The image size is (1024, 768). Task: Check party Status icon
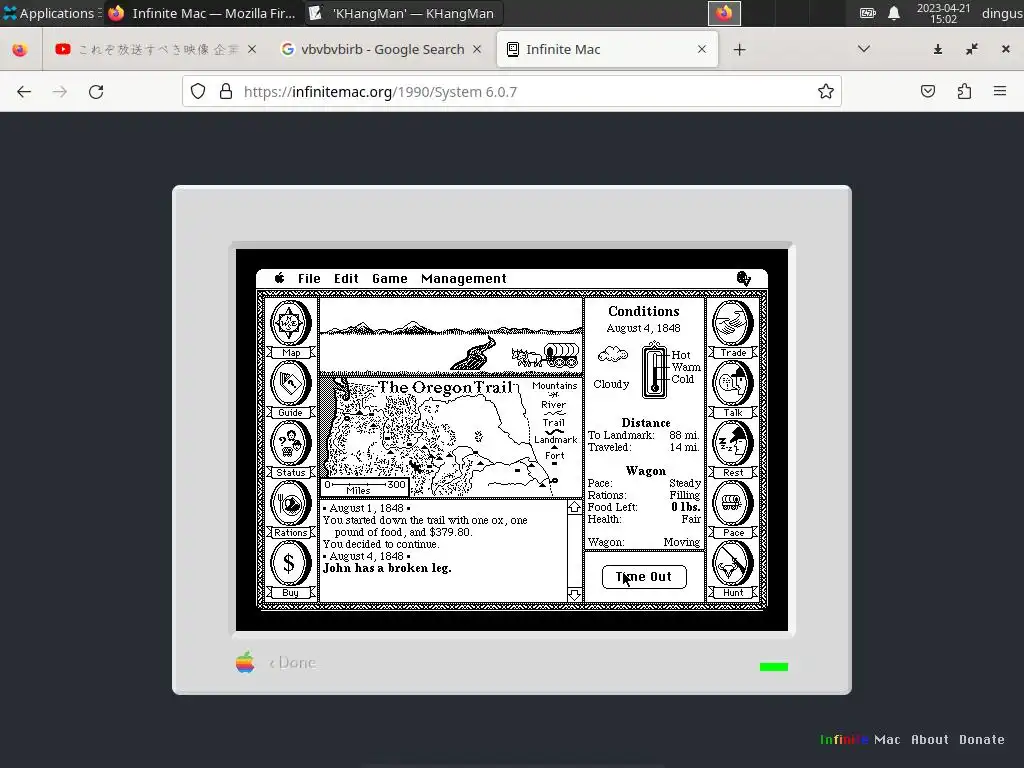coord(291,449)
